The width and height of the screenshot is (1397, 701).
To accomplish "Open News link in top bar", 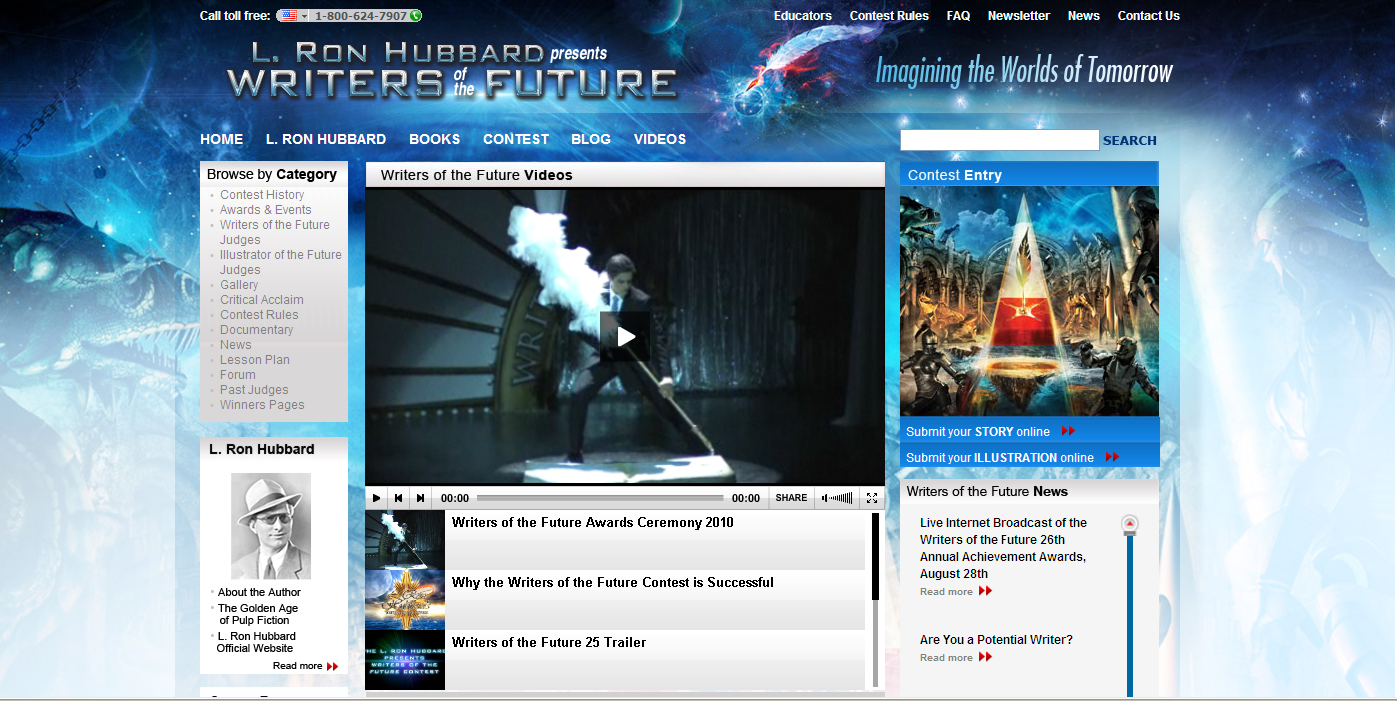I will coord(1084,16).
